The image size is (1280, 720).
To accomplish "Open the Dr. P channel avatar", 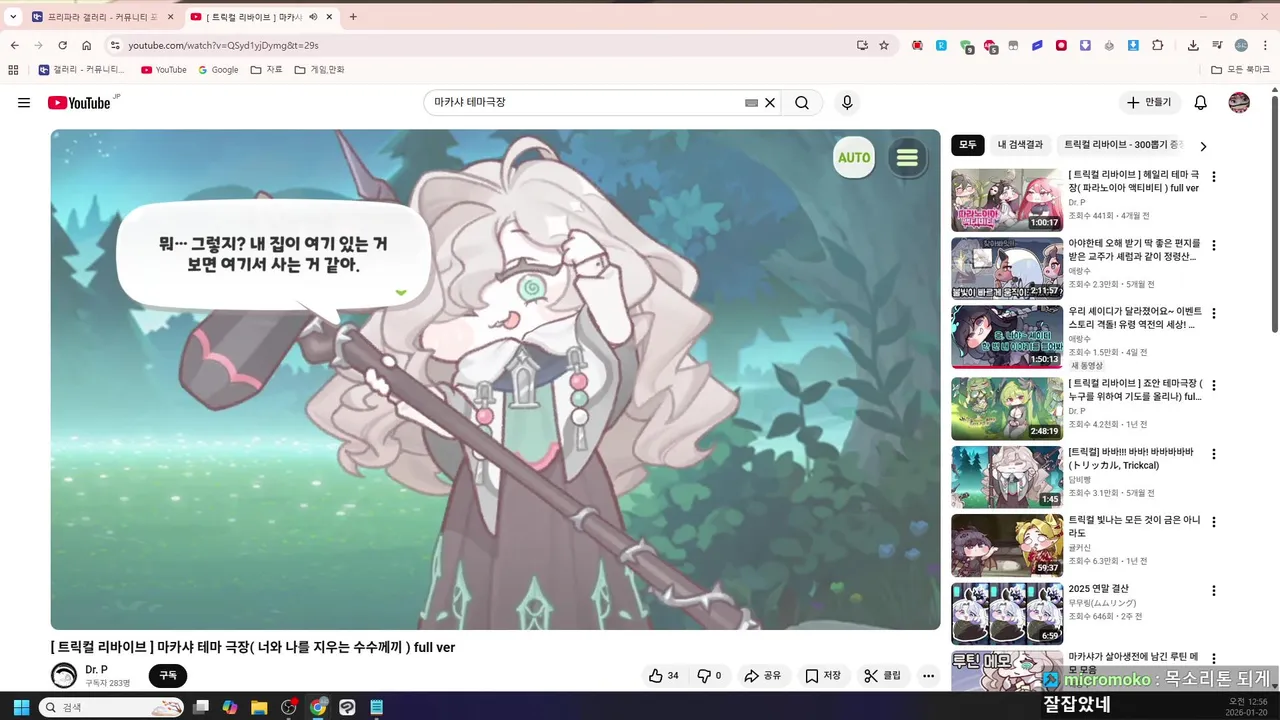I will 64,676.
